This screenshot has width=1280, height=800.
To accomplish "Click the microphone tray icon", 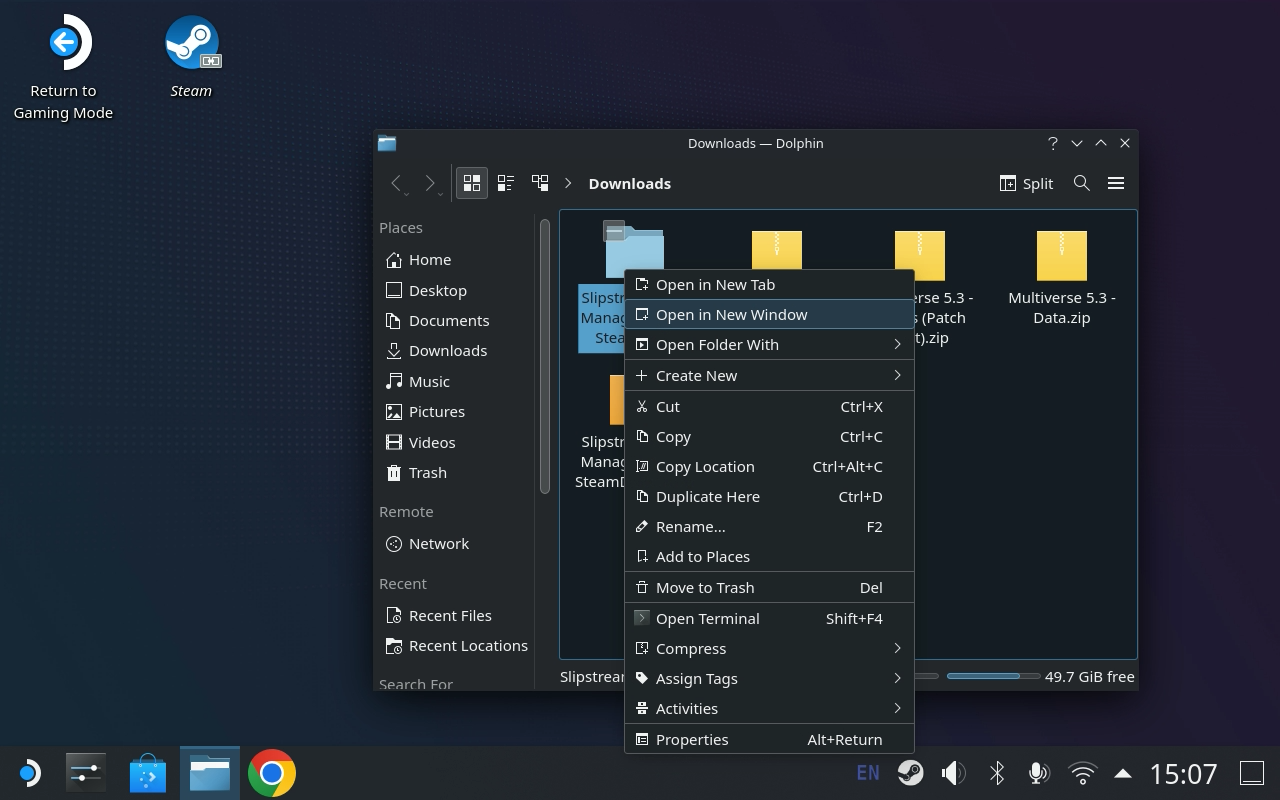I will tap(1039, 773).
